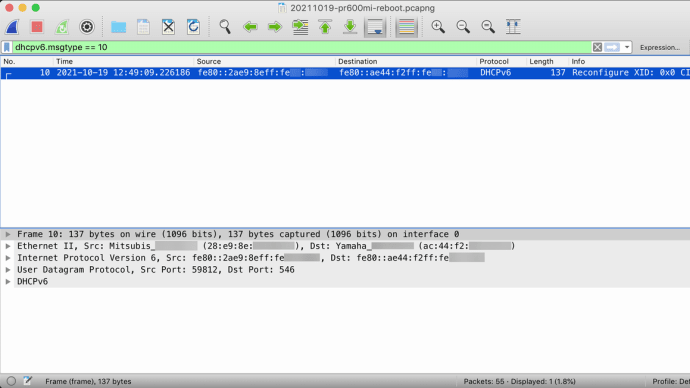Toggle auto-scroll during live capture
690x388 pixels.
[375, 27]
